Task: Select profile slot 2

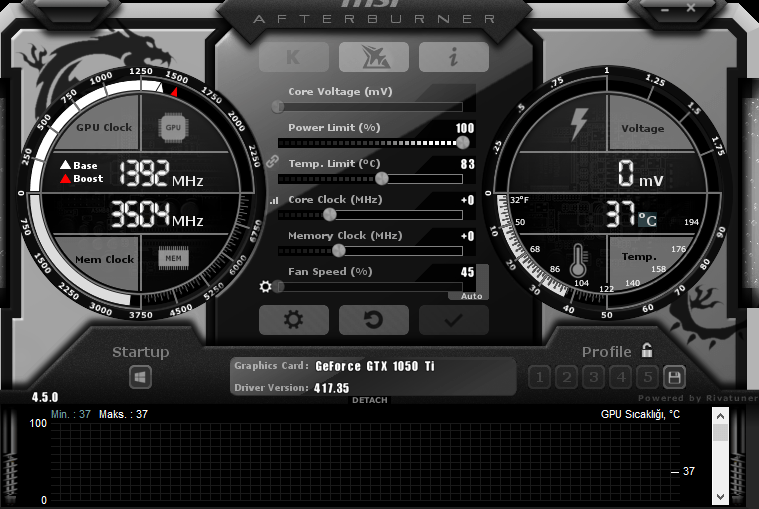Action: [x=566, y=377]
